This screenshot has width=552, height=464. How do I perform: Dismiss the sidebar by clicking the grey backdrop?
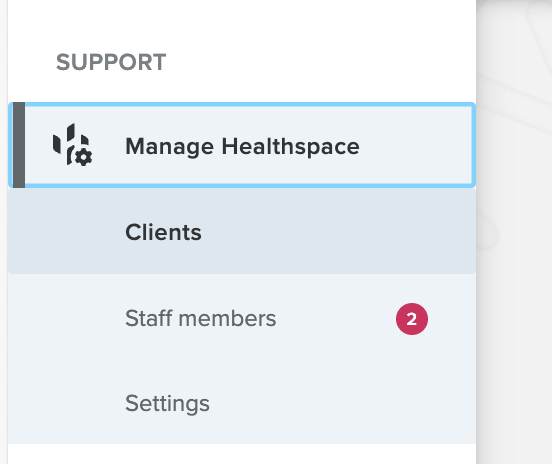point(514,232)
